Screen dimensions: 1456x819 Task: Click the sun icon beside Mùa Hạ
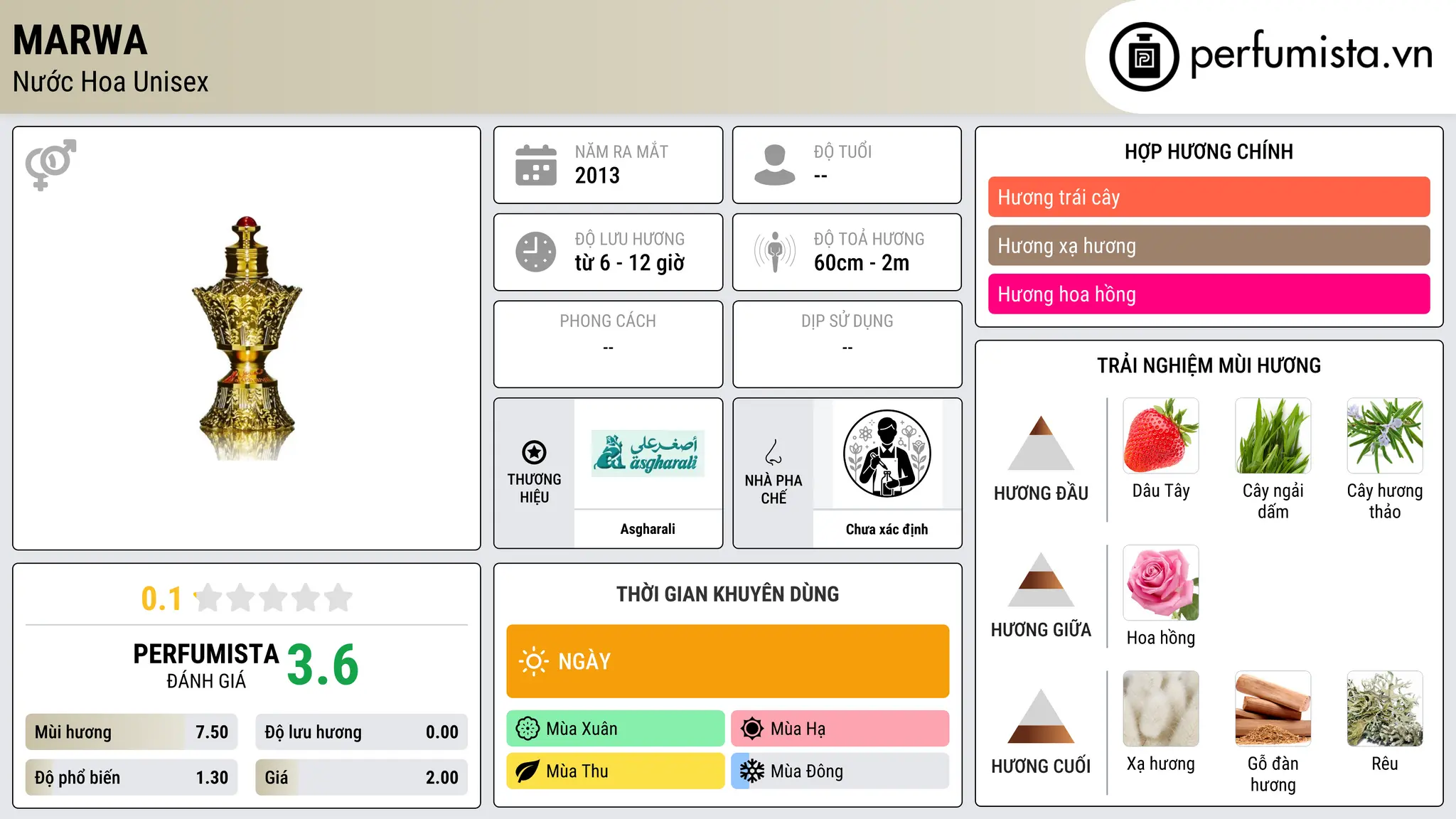[x=752, y=729]
